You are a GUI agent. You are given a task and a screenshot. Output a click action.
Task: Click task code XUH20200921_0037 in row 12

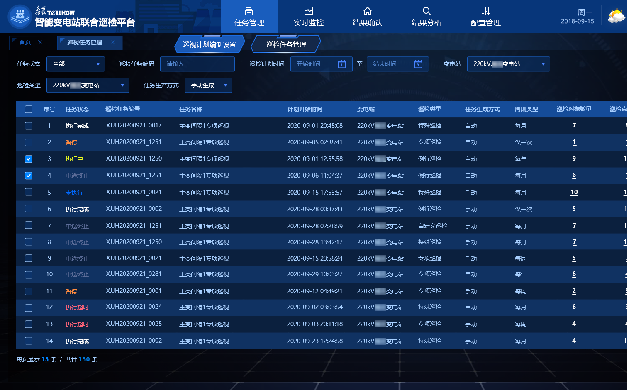click(134, 307)
